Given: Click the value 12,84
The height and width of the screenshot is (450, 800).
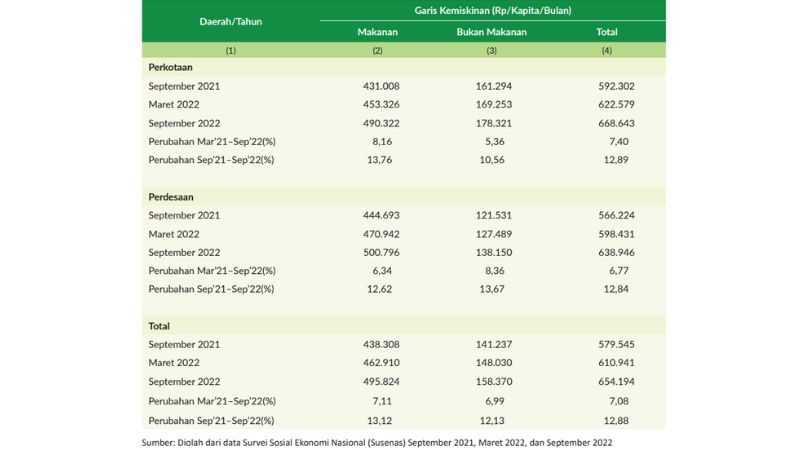Looking at the screenshot, I should click(x=616, y=289).
